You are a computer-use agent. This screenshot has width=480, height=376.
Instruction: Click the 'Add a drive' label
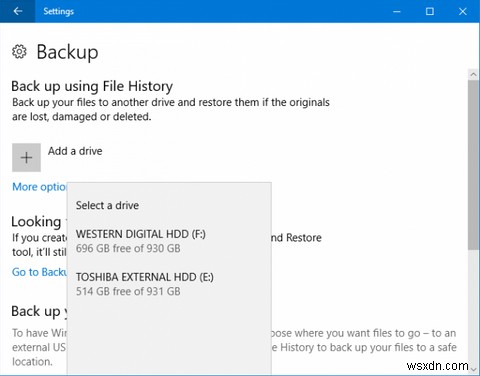[75, 151]
